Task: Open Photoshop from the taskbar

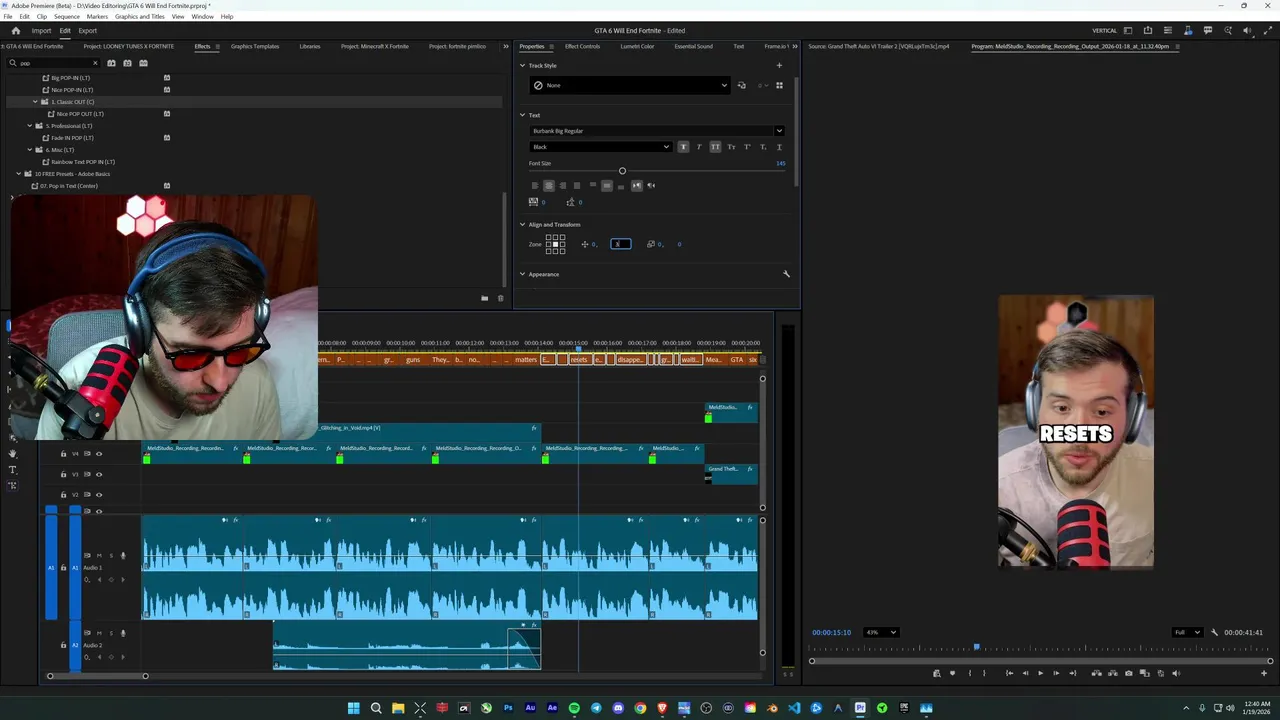Action: click(x=508, y=708)
